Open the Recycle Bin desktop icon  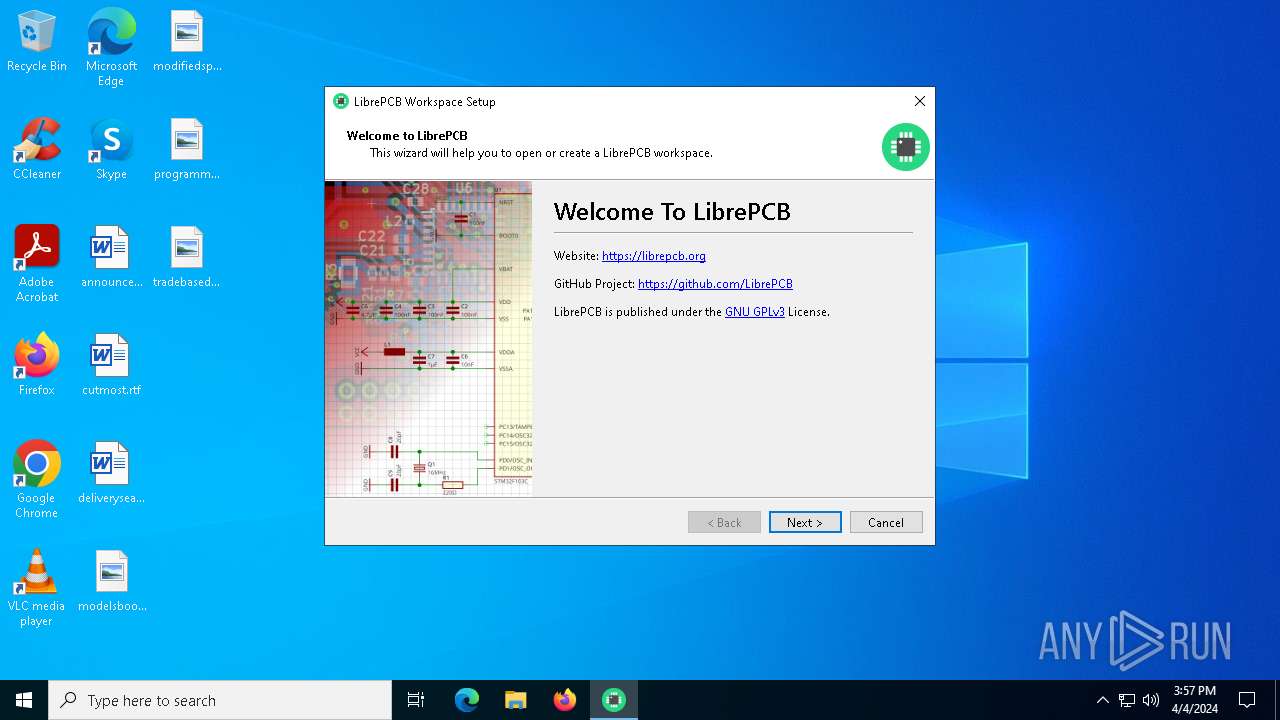(37, 42)
